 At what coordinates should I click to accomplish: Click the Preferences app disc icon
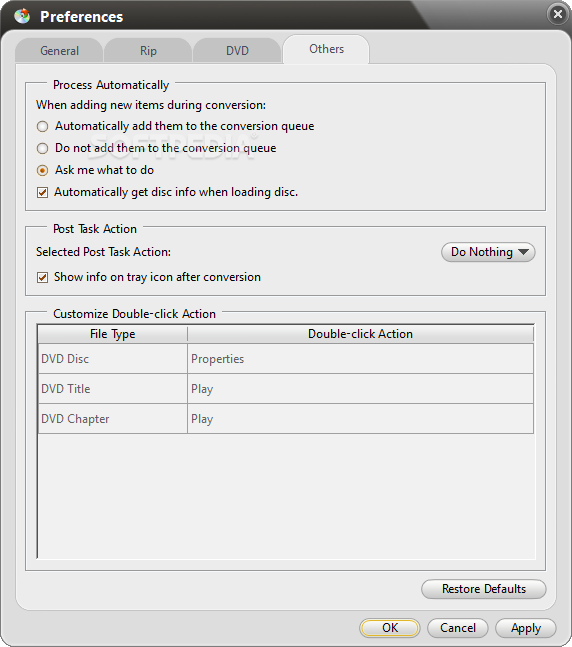coord(22,16)
